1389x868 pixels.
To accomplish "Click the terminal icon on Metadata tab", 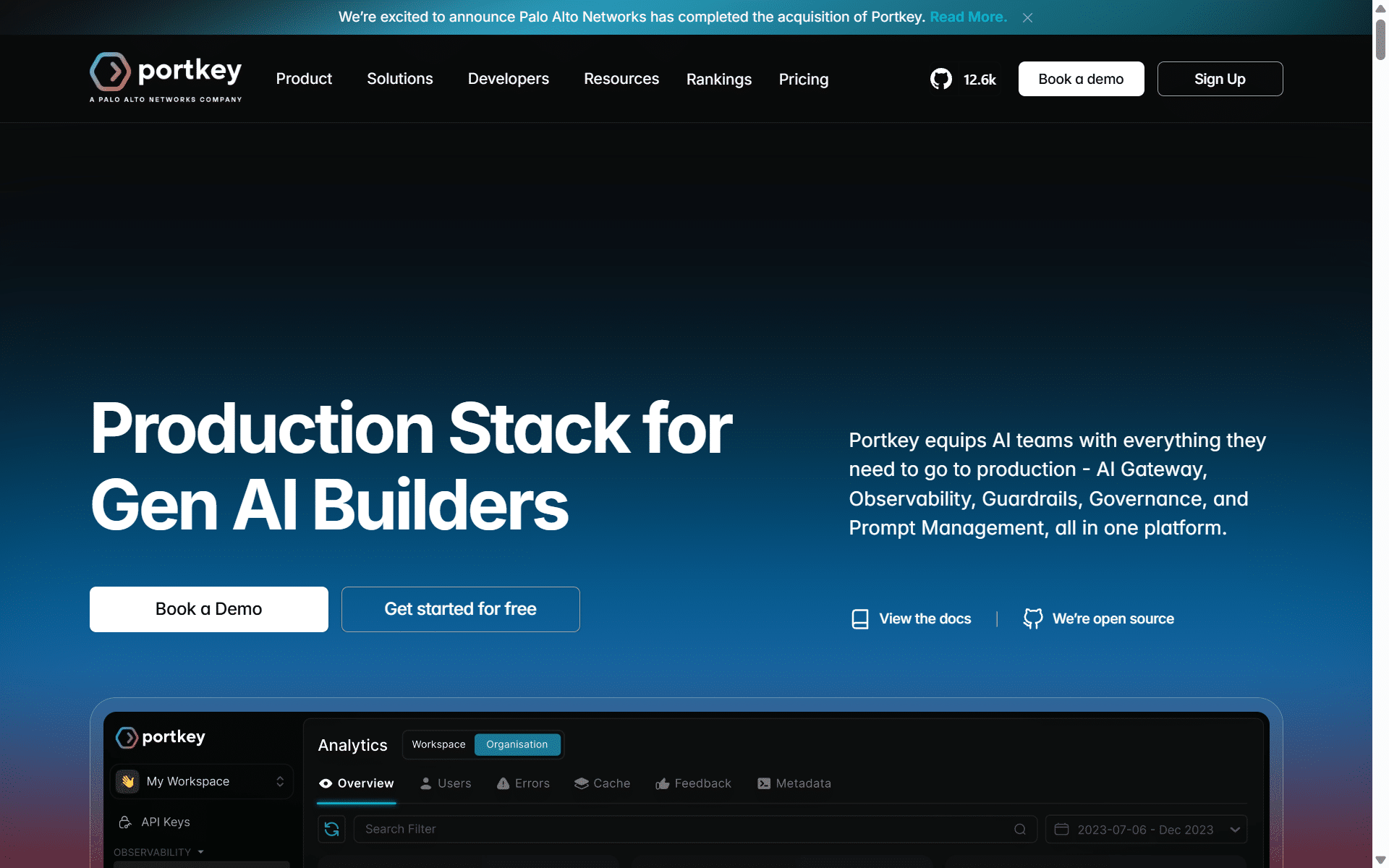I will 764,783.
